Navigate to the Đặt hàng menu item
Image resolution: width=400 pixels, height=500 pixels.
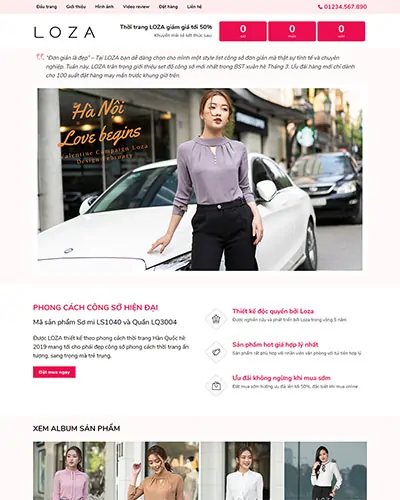168,7
